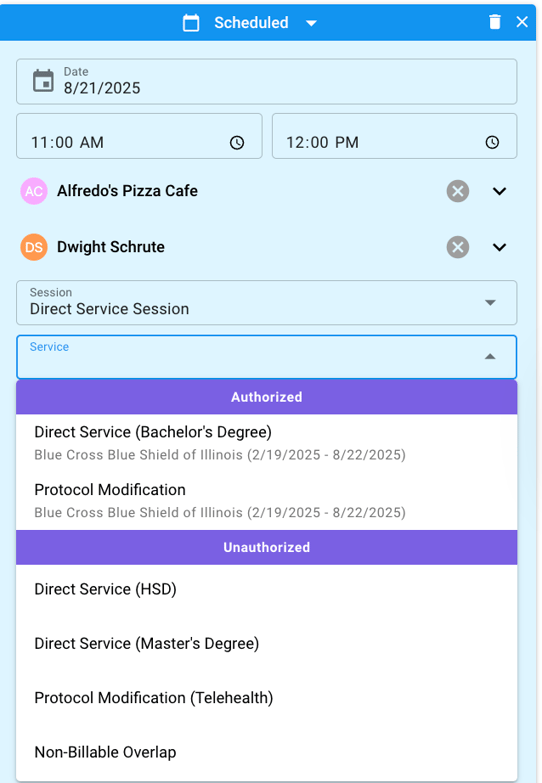The image size is (542, 783).
Task: Select Non-Billable Overlap service
Action: pos(266,752)
